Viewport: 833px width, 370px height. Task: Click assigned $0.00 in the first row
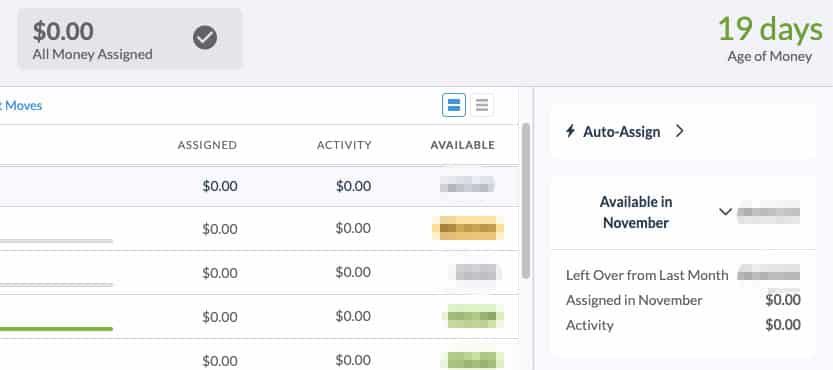220,186
